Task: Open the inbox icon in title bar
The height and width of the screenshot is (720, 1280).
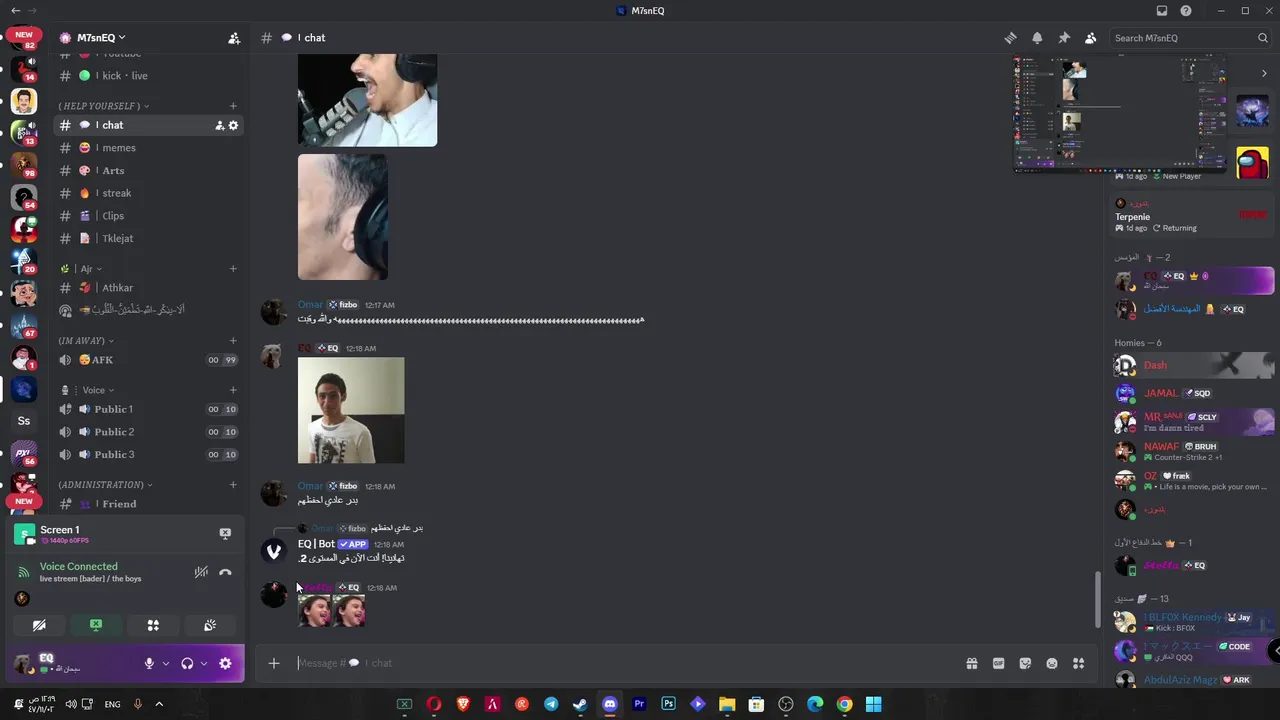Action: pyautogui.click(x=1161, y=11)
